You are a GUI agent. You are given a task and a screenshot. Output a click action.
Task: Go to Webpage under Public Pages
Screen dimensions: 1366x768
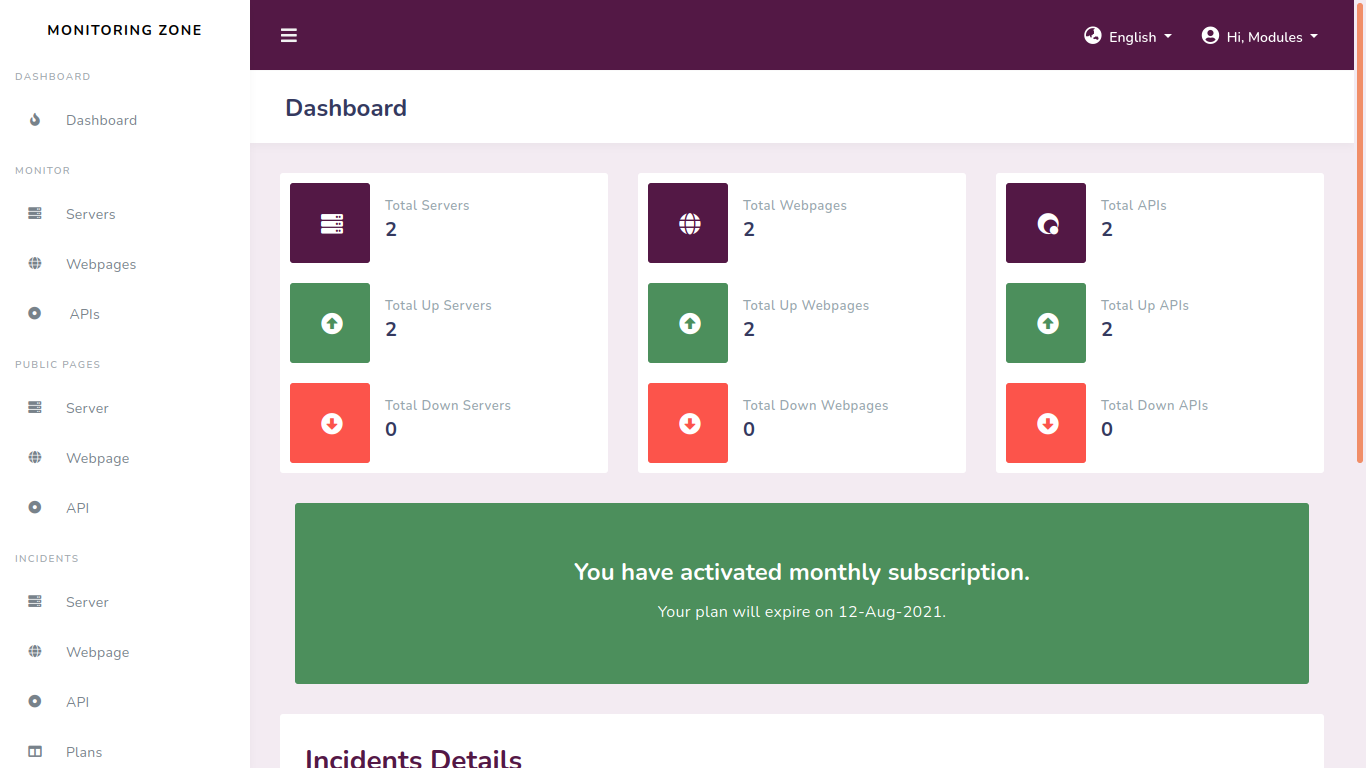[97, 458]
